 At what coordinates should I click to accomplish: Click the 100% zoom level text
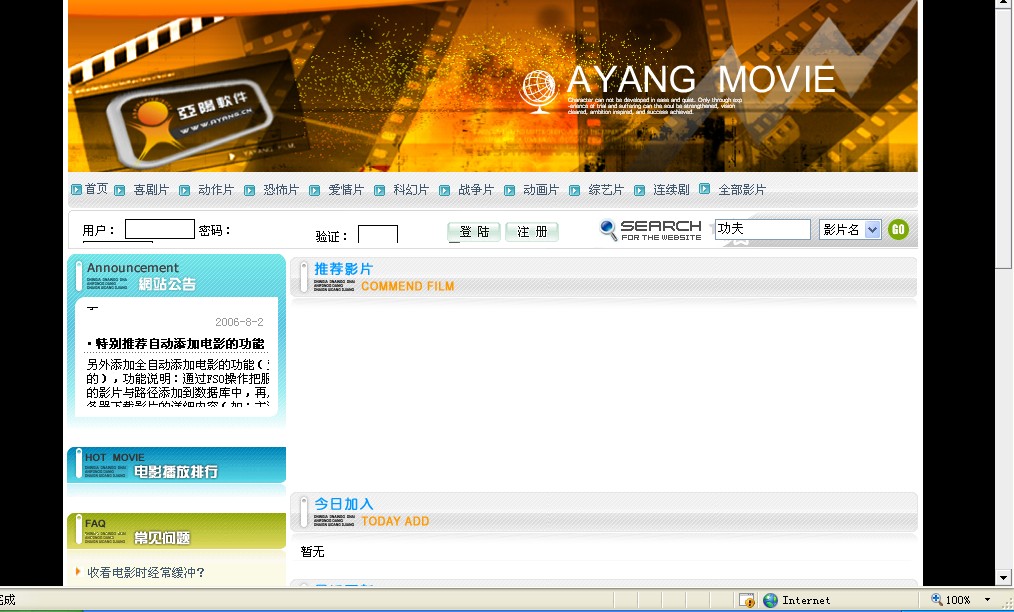[958, 600]
